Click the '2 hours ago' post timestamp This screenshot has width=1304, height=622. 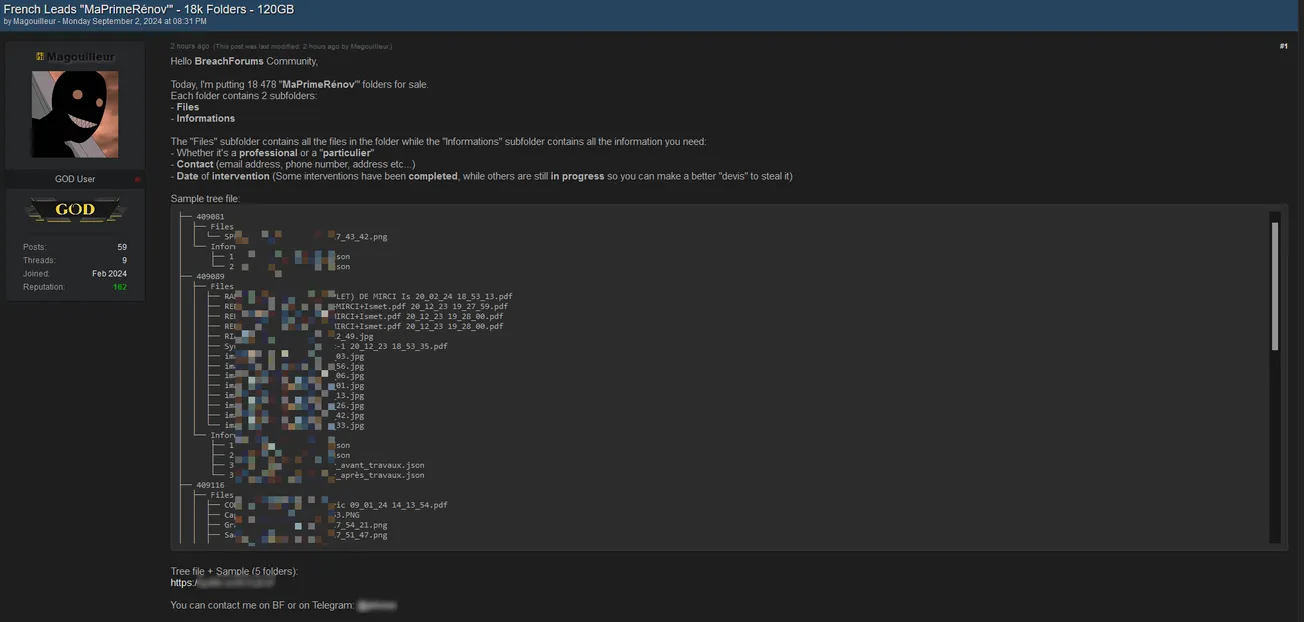point(190,46)
